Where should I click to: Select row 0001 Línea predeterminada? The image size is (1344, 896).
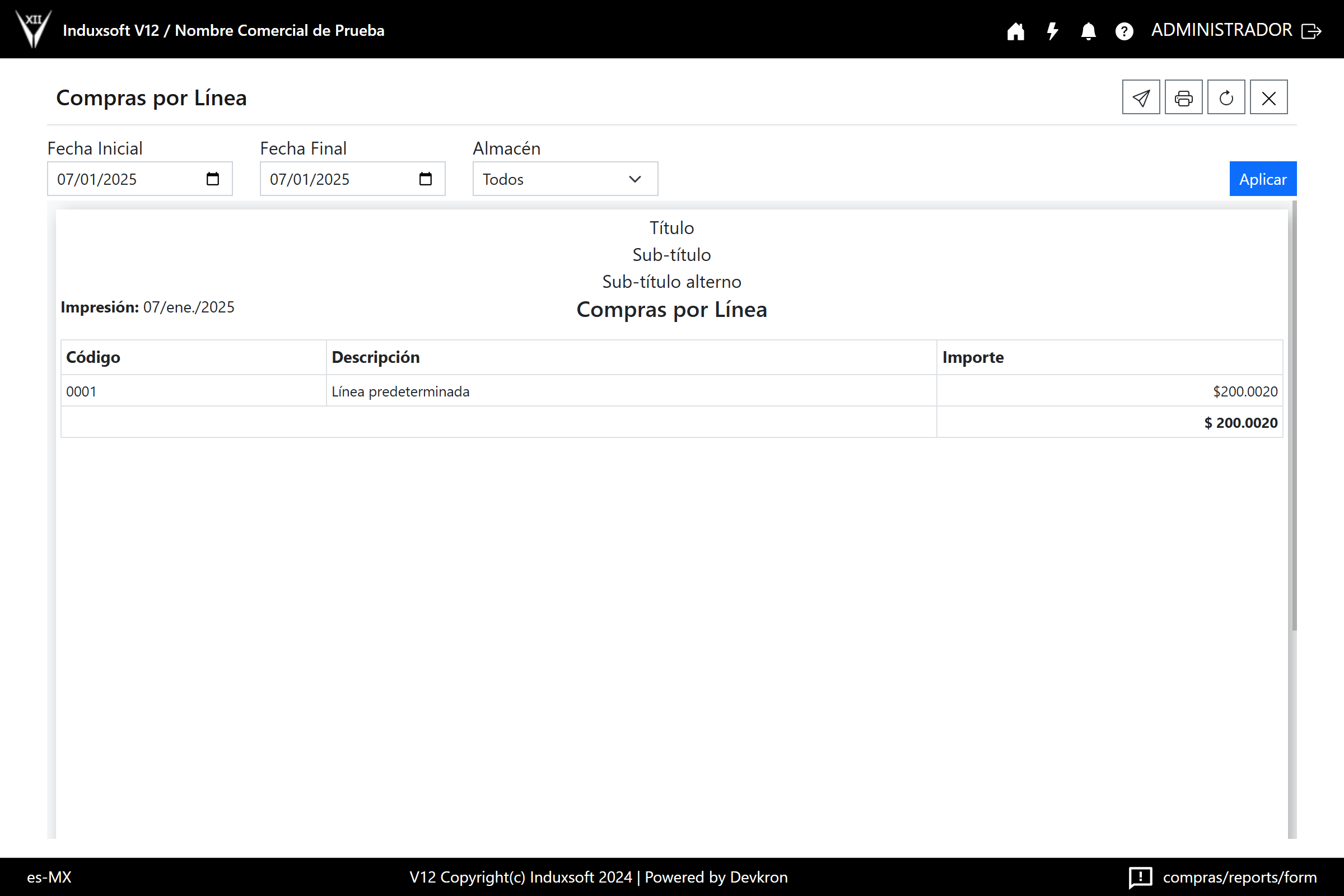pyautogui.click(x=400, y=391)
